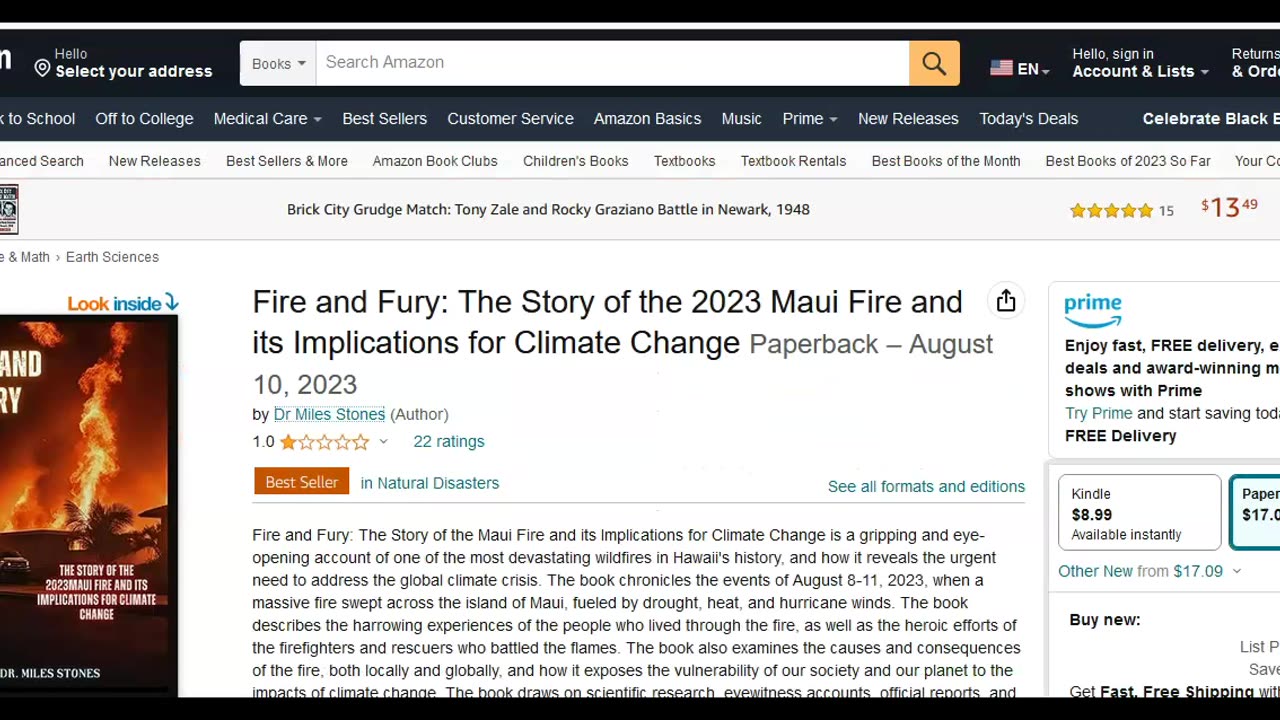Click the Best Seller badge

tap(301, 482)
